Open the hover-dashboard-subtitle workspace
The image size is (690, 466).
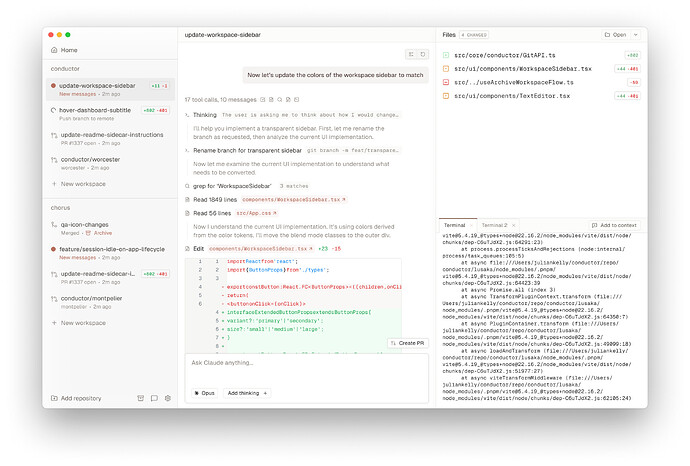110,114
